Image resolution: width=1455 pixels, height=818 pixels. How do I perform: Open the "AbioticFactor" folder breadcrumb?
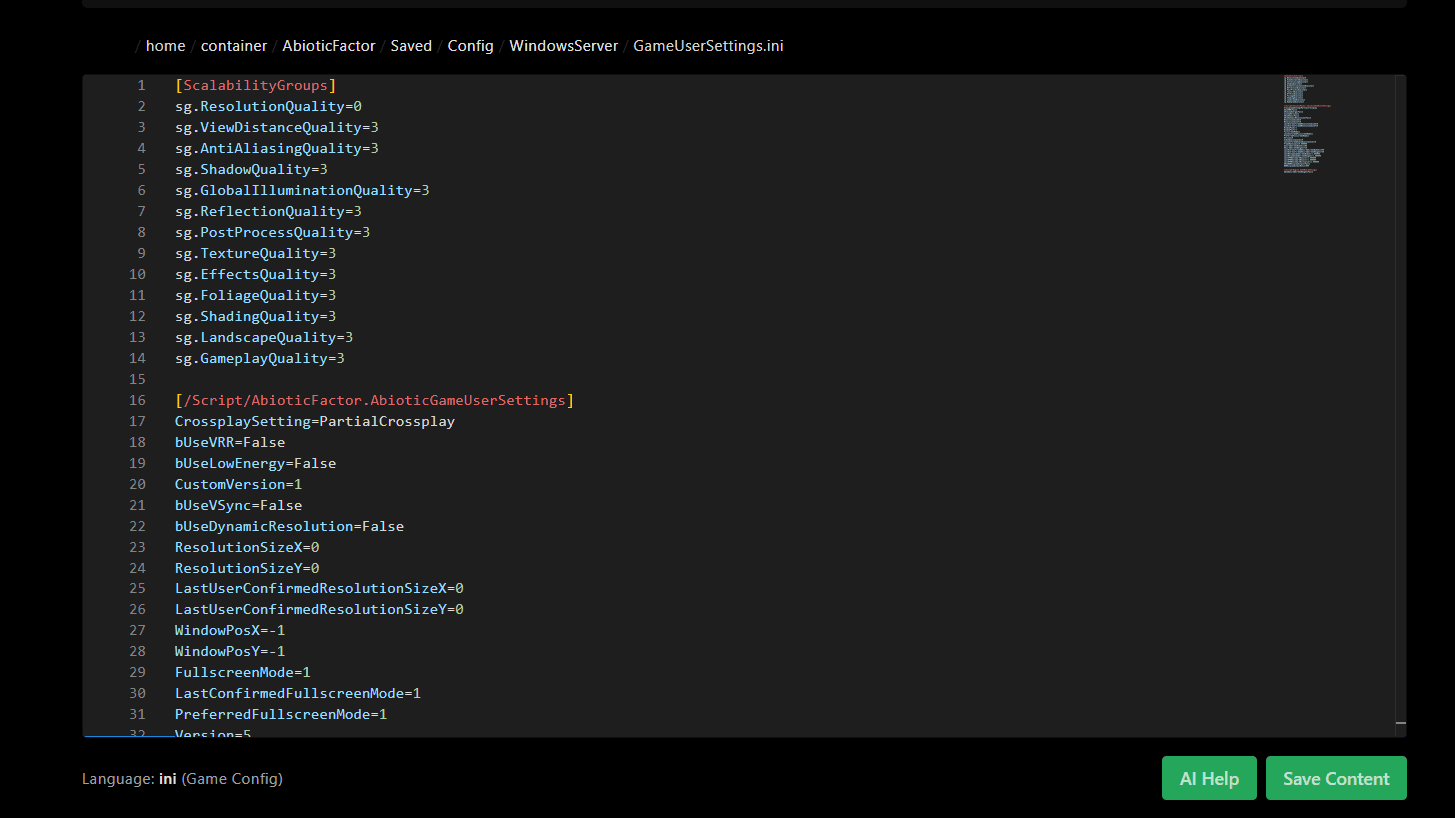(328, 45)
